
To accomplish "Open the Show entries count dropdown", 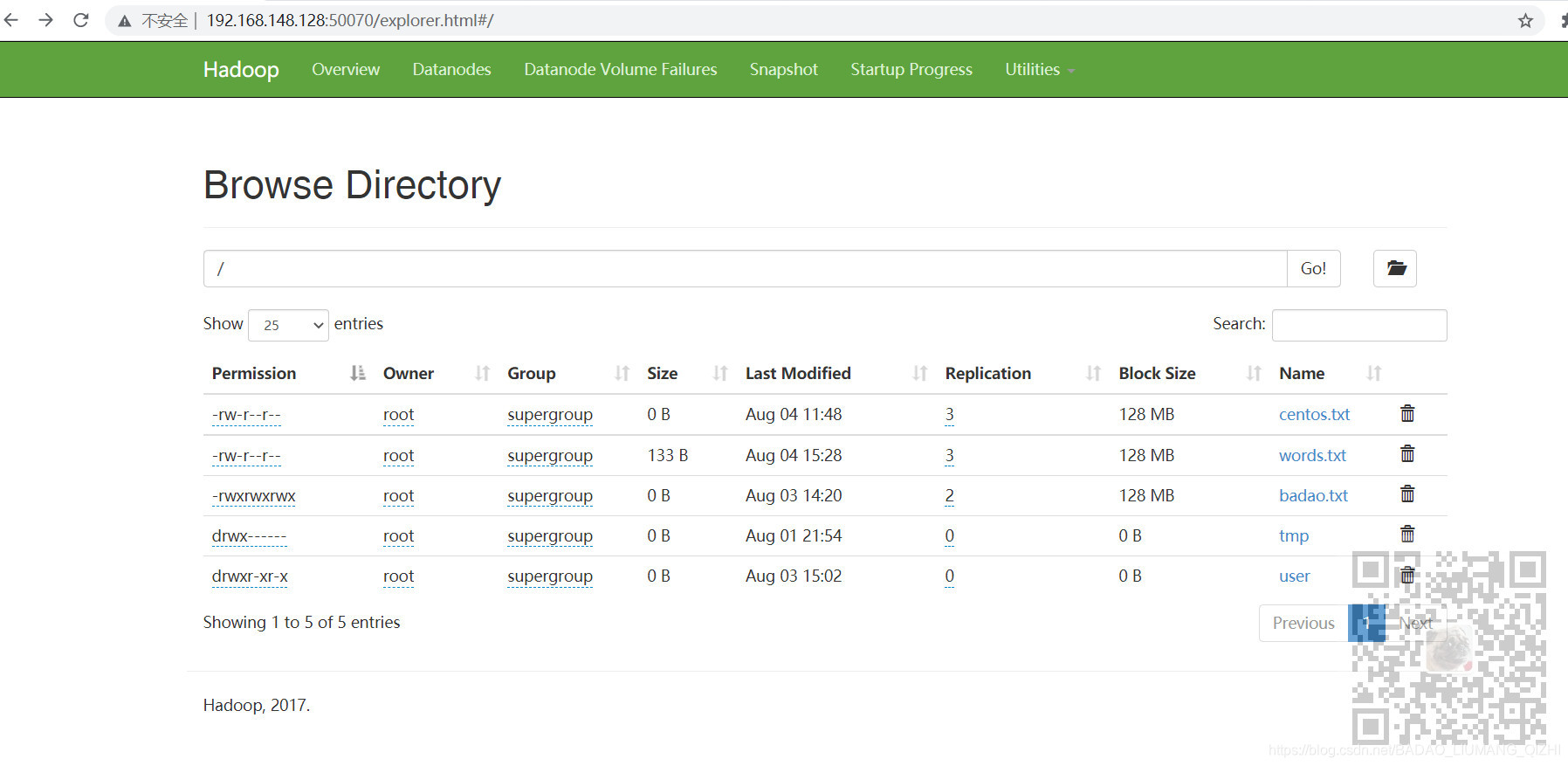I will pos(288,325).
